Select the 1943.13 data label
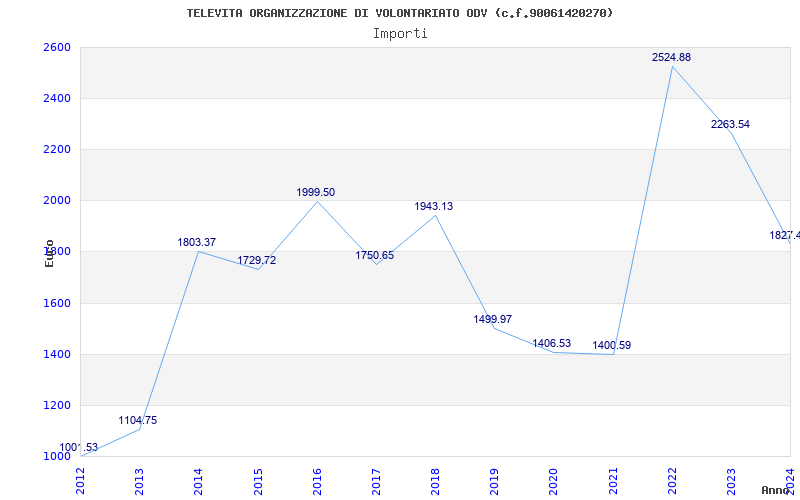 [x=434, y=207]
